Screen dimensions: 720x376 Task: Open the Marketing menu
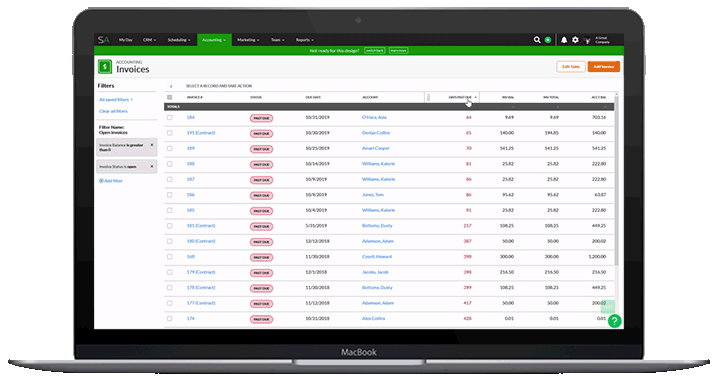tap(248, 40)
